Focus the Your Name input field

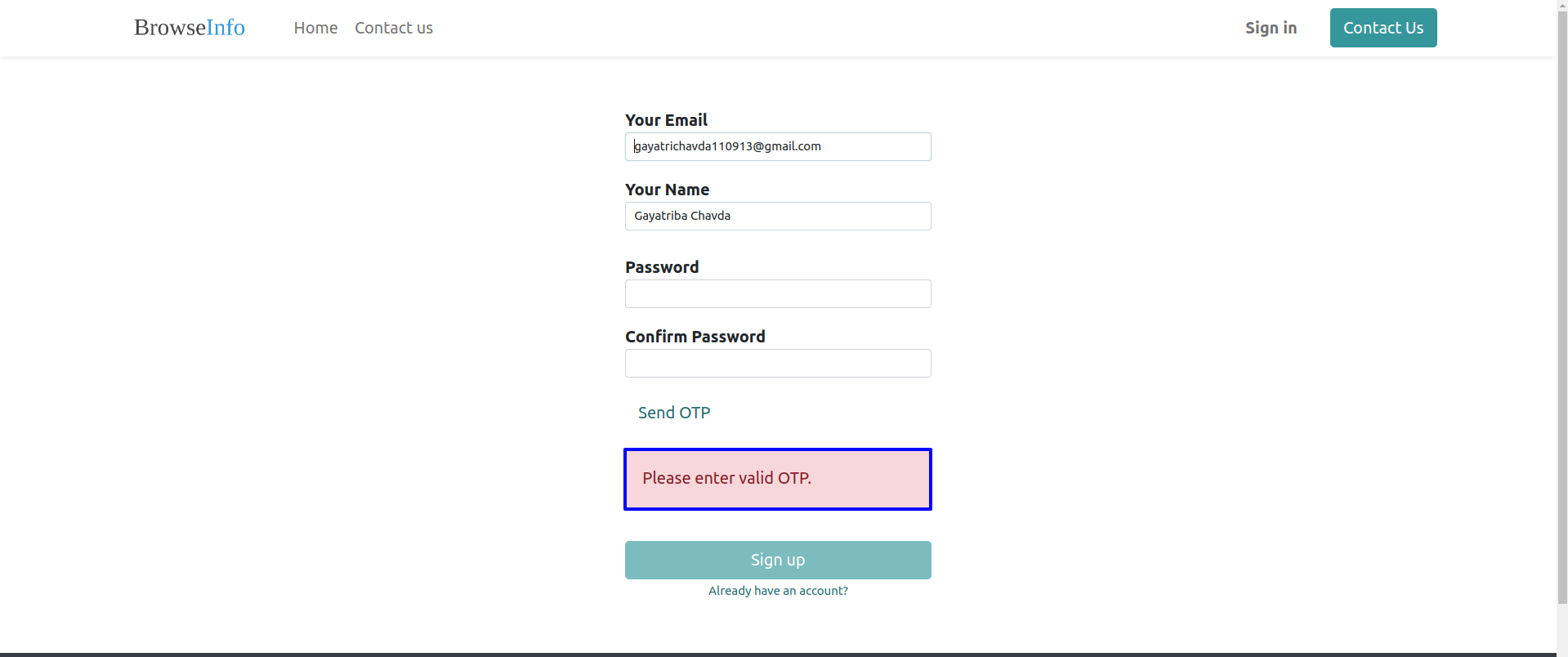778,216
